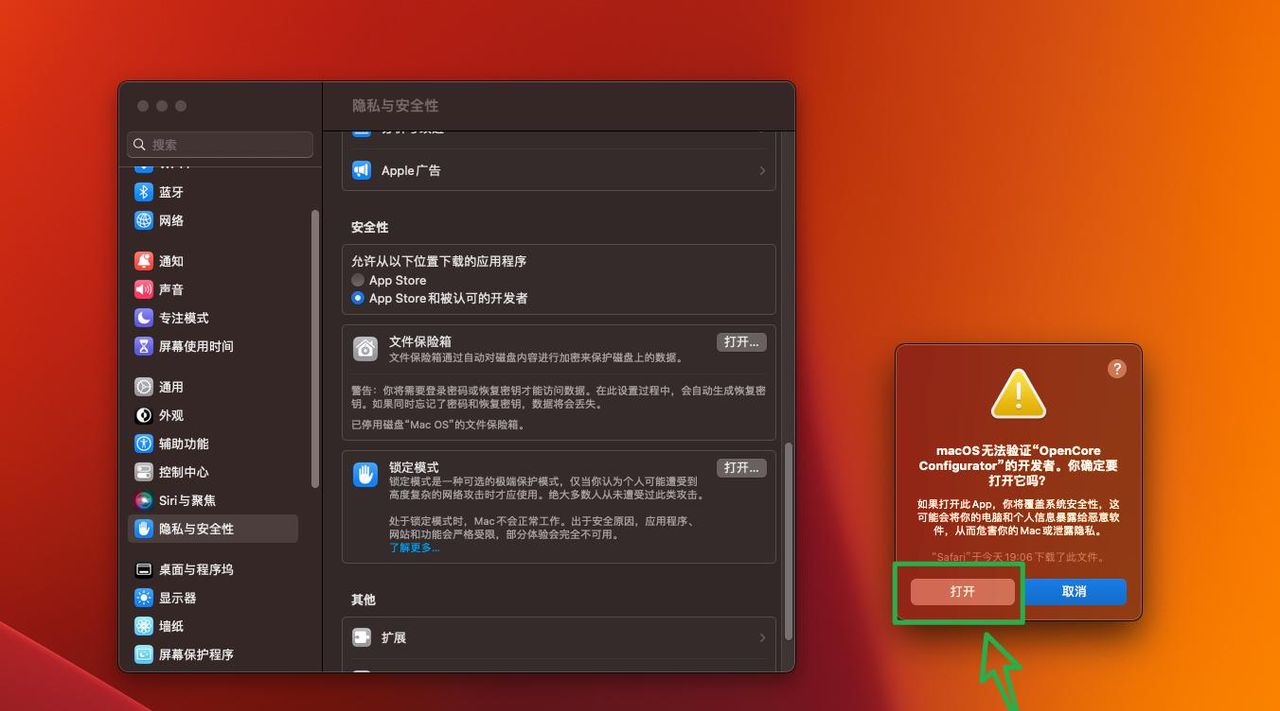The height and width of the screenshot is (711, 1280).
Task: Click the Lockdown Mode hand icon
Action: (365, 474)
